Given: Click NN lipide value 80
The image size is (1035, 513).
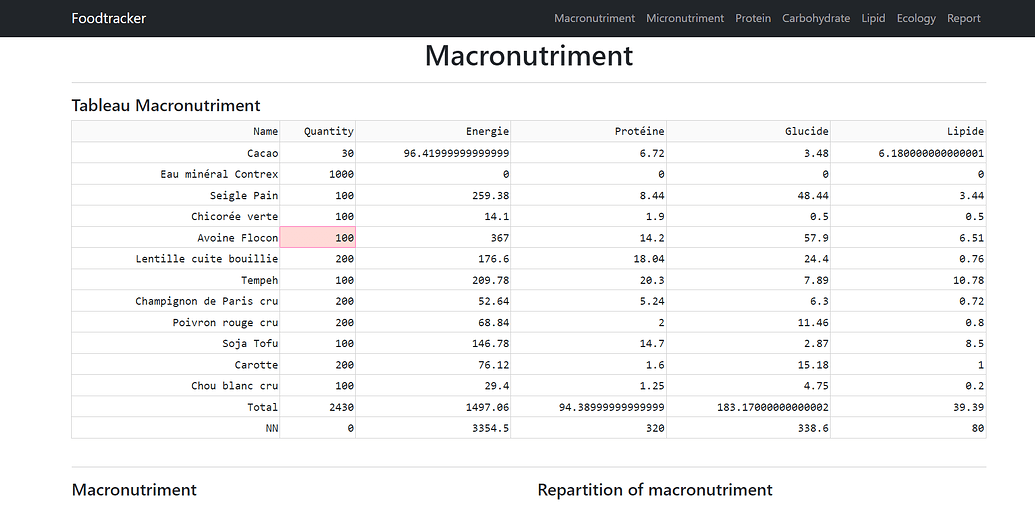Looking at the screenshot, I should (x=908, y=428).
